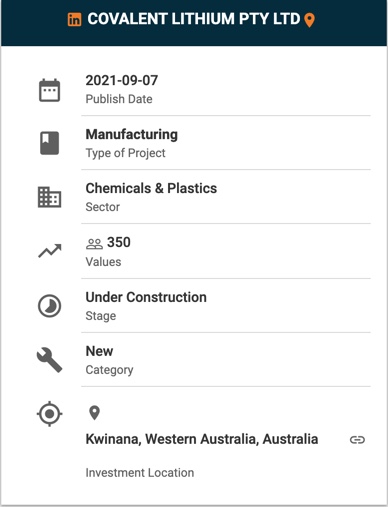Open the LinkedIn icon in header
The height and width of the screenshot is (507, 388).
[x=74, y=19]
